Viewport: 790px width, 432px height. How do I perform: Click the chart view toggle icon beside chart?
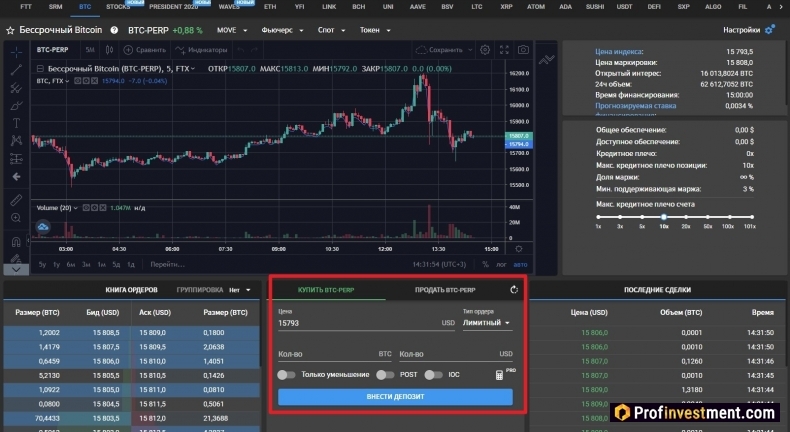[x=546, y=60]
